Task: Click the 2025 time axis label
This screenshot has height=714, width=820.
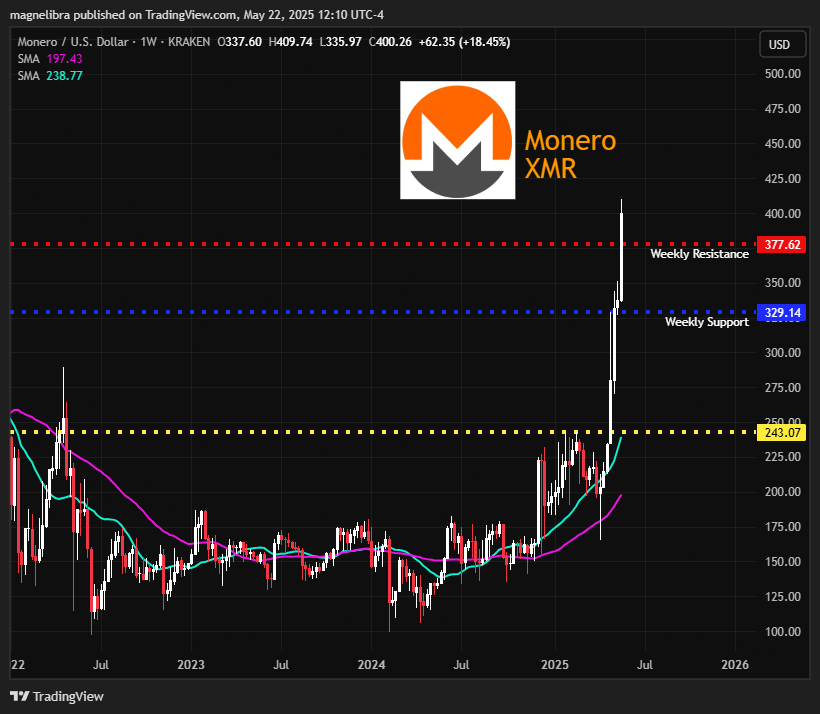Action: coord(555,665)
